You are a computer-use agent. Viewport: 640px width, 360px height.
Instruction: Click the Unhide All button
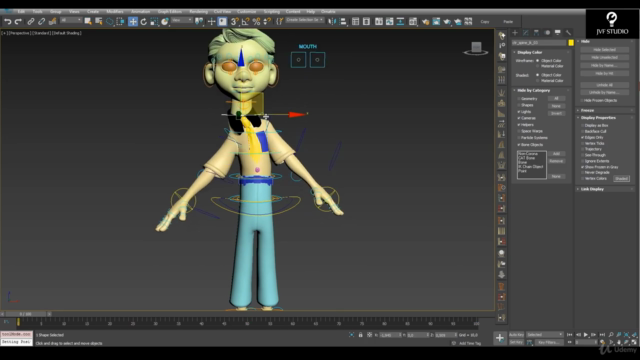604,85
